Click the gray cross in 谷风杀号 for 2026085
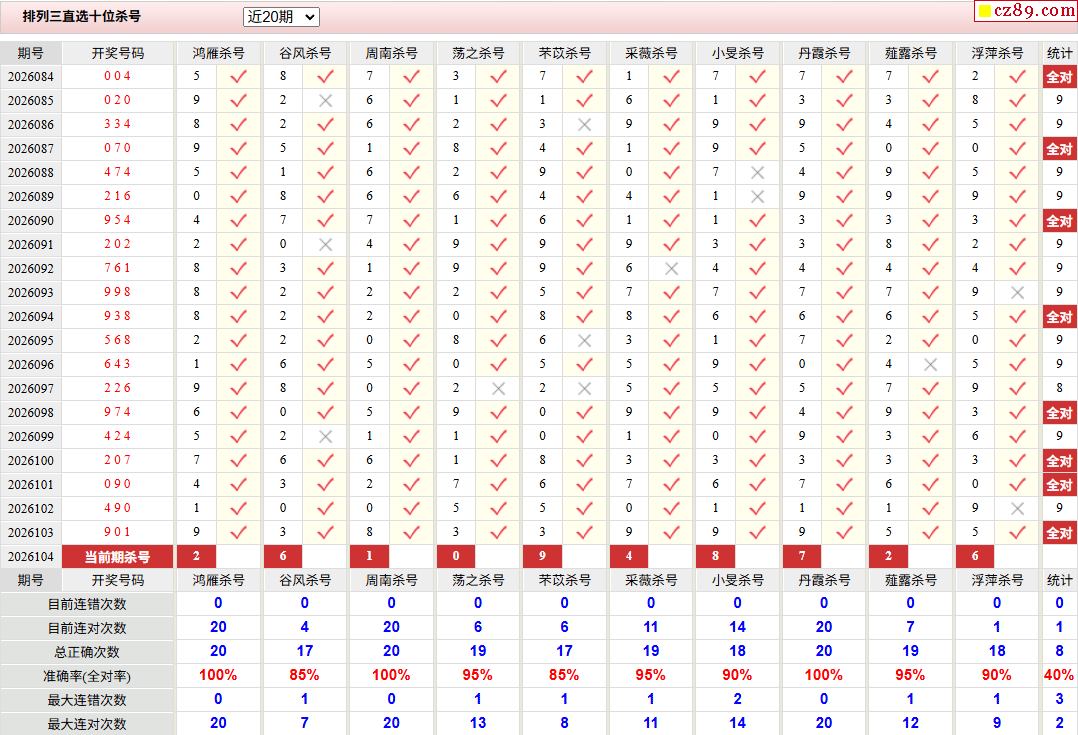Viewport: 1078px width, 735px height. click(325, 100)
